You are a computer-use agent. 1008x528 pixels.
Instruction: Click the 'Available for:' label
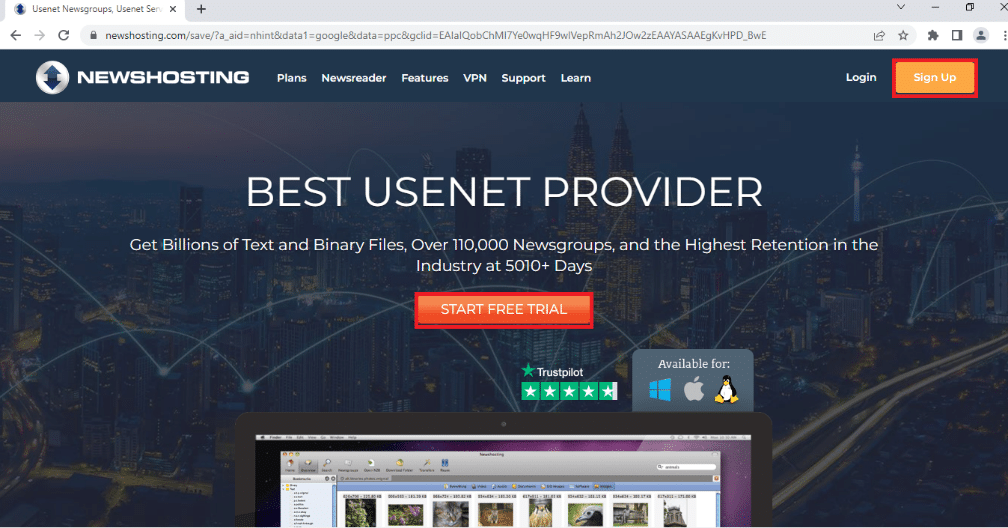694,364
